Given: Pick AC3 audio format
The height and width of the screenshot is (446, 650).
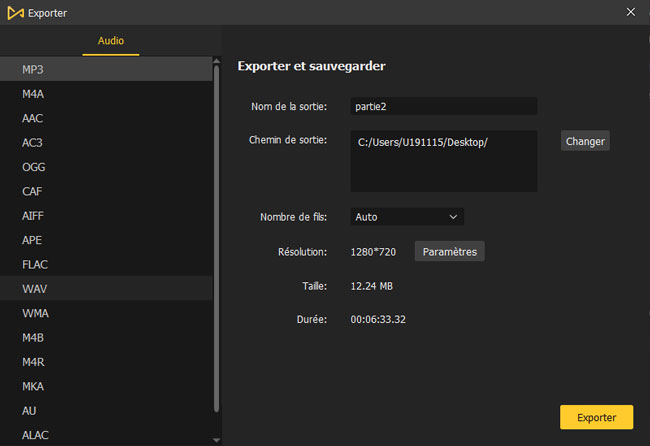Looking at the screenshot, I should click(x=106, y=143).
